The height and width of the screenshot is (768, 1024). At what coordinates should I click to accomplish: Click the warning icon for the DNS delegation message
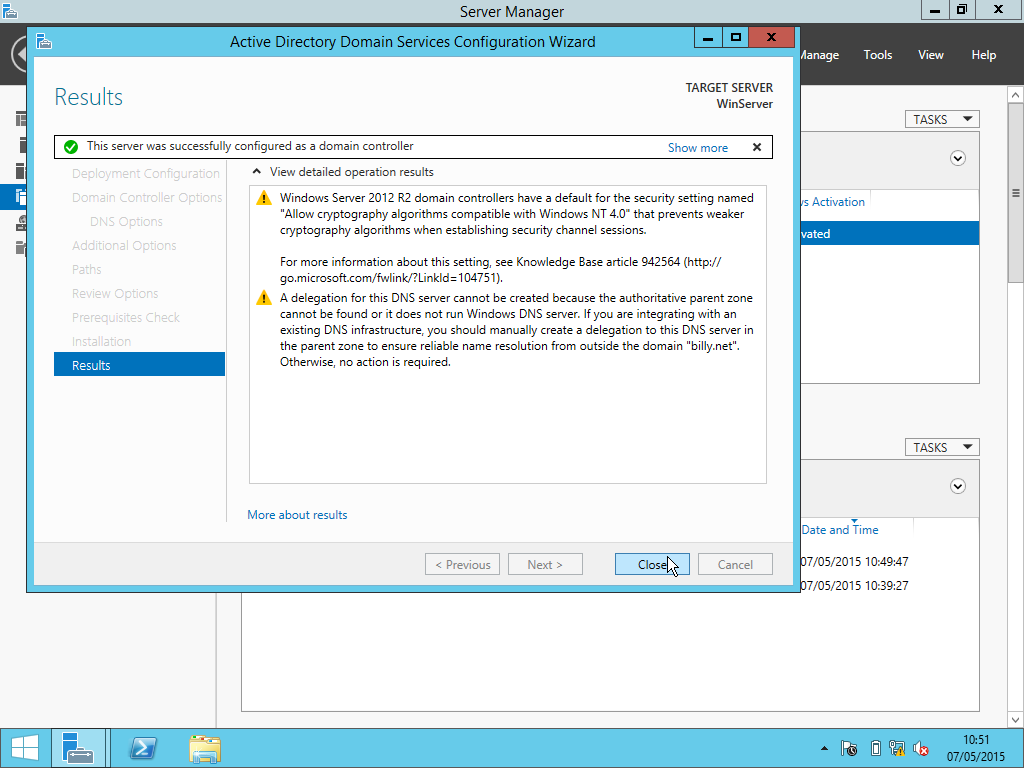[x=264, y=298]
